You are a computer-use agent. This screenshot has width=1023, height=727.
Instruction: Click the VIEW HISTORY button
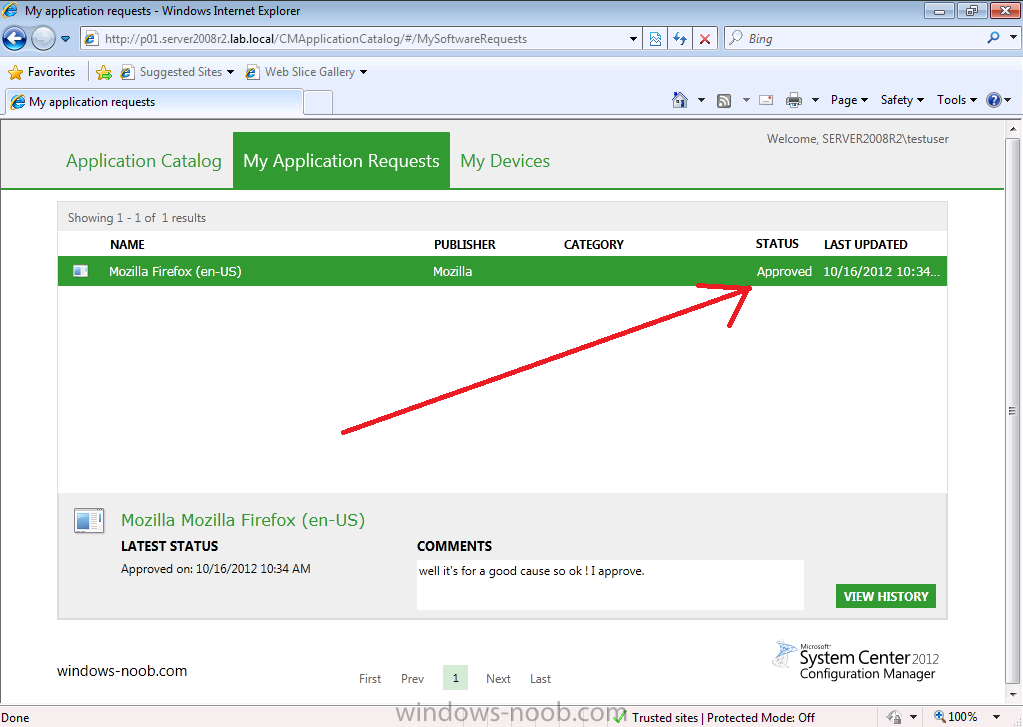click(885, 596)
